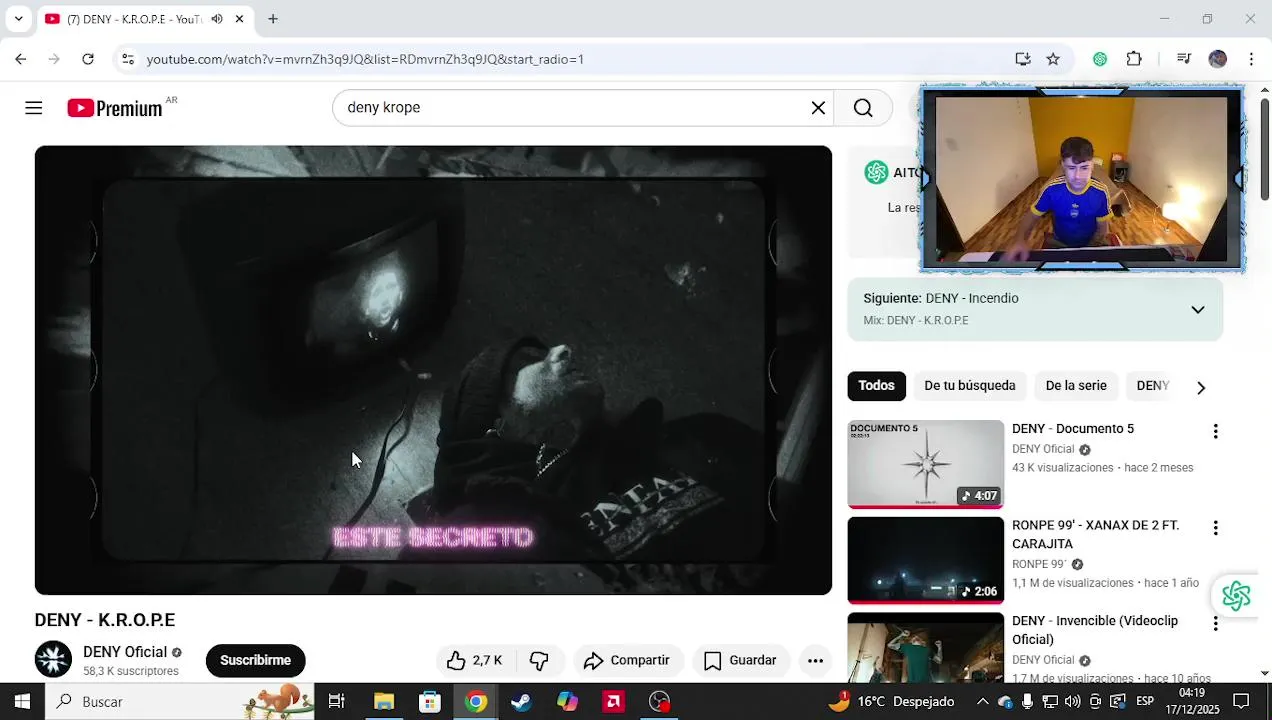The image size is (1272, 720).
Task: Click the Windows taskbar Buscar search box
Action: pyautogui.click(x=180, y=701)
